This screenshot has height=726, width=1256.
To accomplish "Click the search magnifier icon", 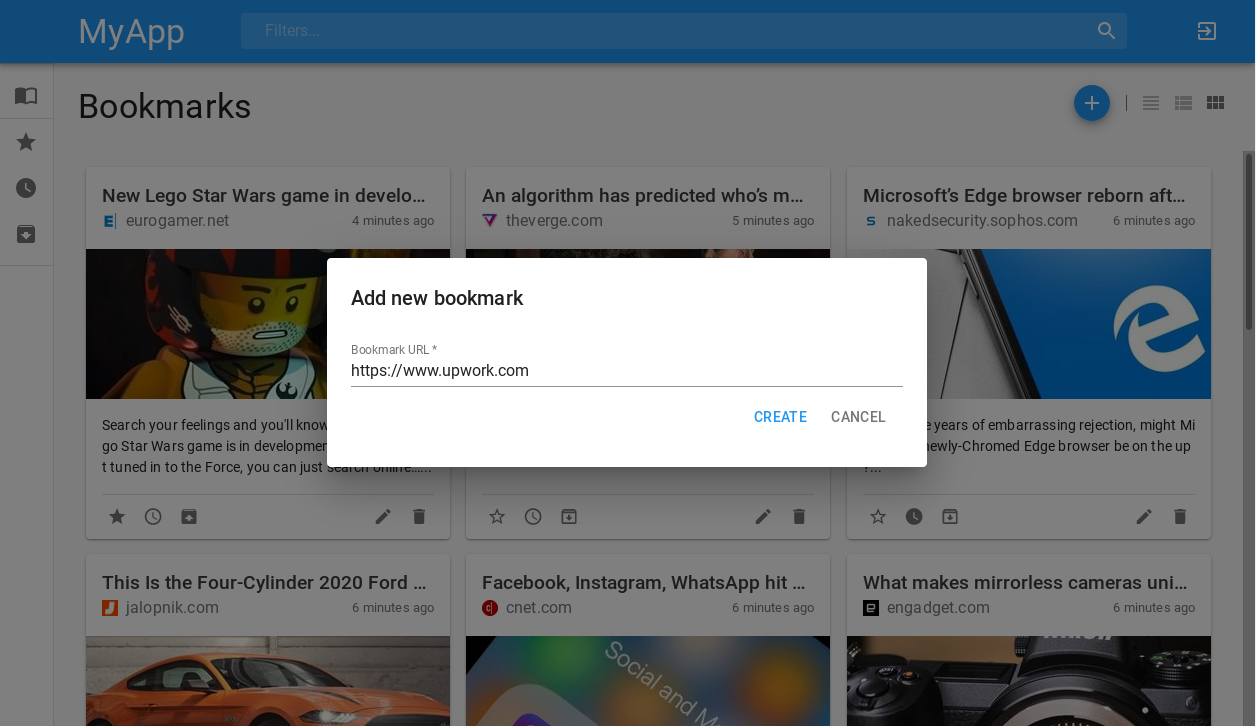I will point(1106,31).
